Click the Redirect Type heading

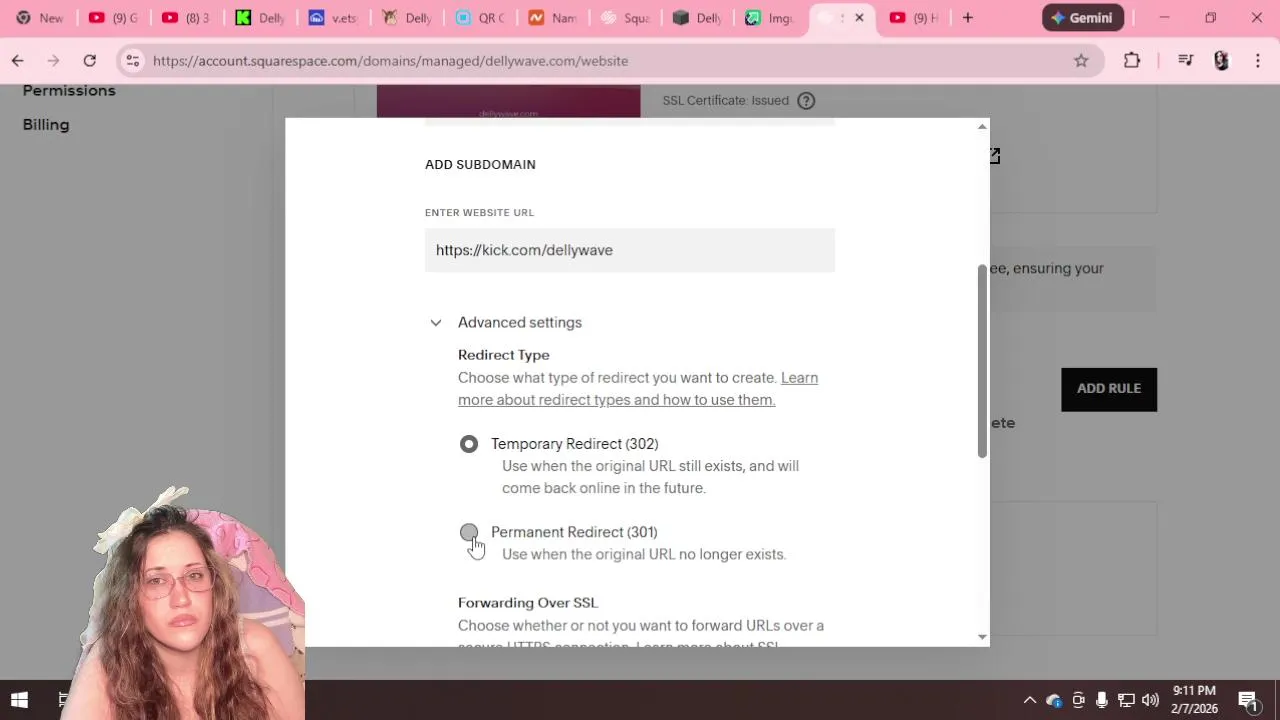[x=504, y=355]
